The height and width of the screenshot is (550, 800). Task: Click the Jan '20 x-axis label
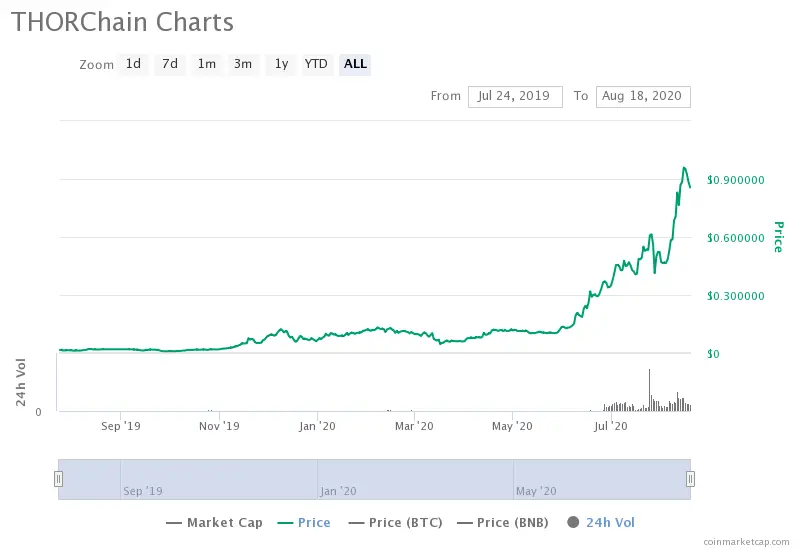[317, 426]
